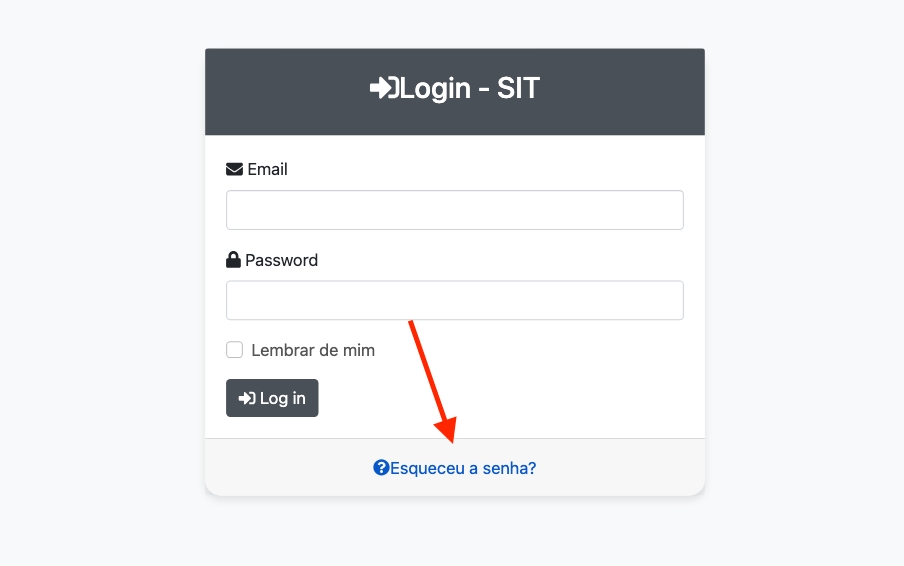Screen dimensions: 904x566
Task: Click empty space in the dark card header
Action: [620, 90]
